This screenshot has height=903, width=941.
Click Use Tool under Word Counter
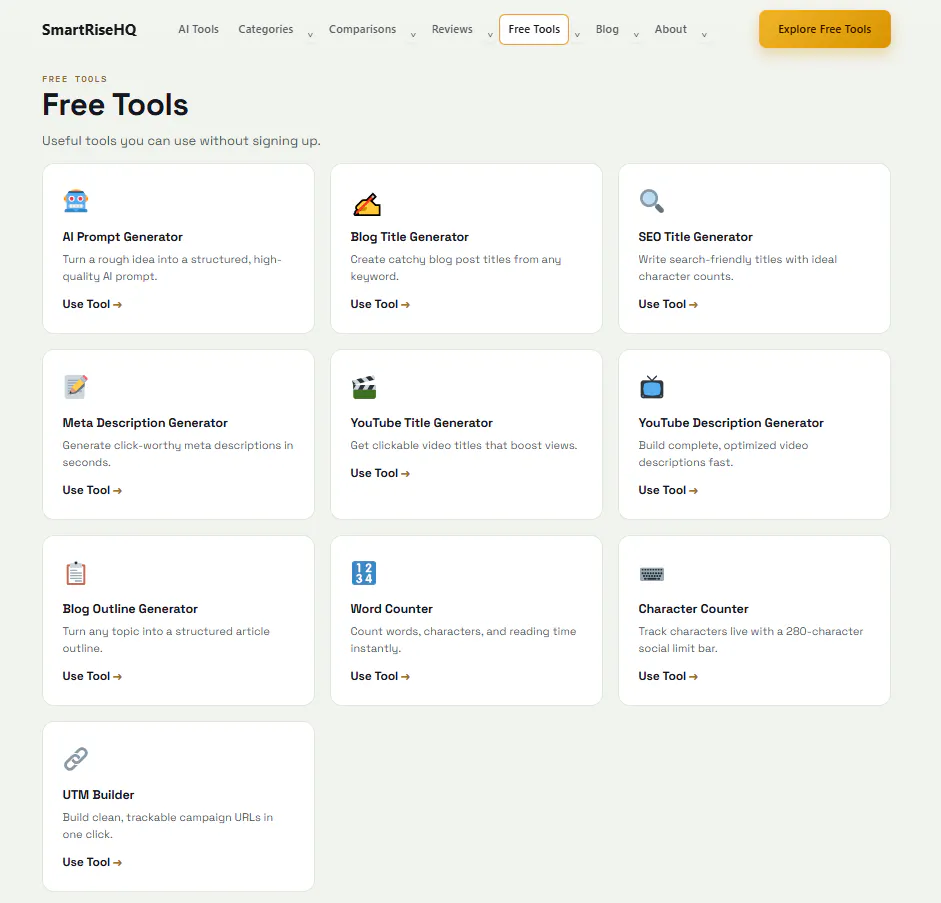pyautogui.click(x=380, y=676)
